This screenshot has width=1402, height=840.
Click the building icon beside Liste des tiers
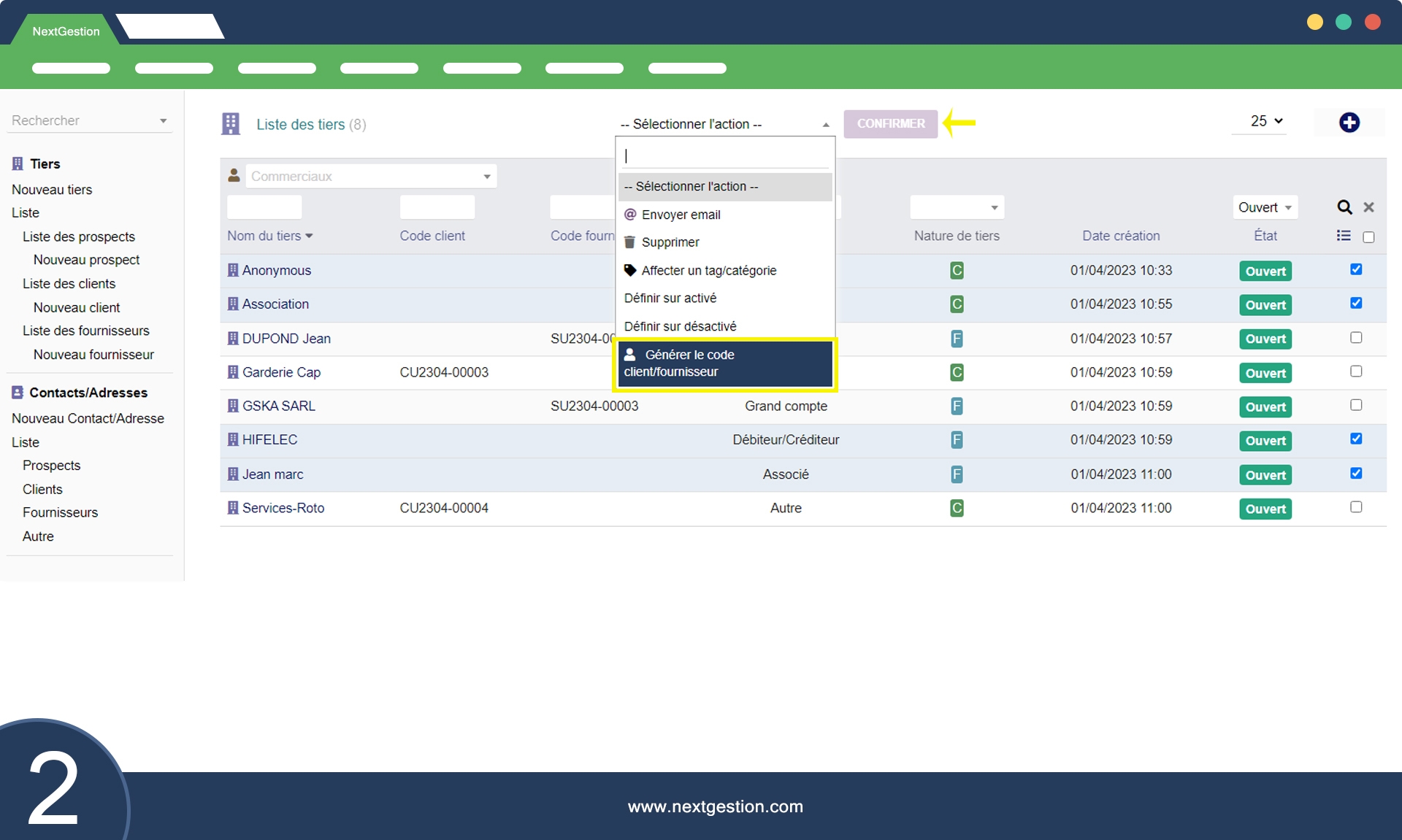click(231, 124)
